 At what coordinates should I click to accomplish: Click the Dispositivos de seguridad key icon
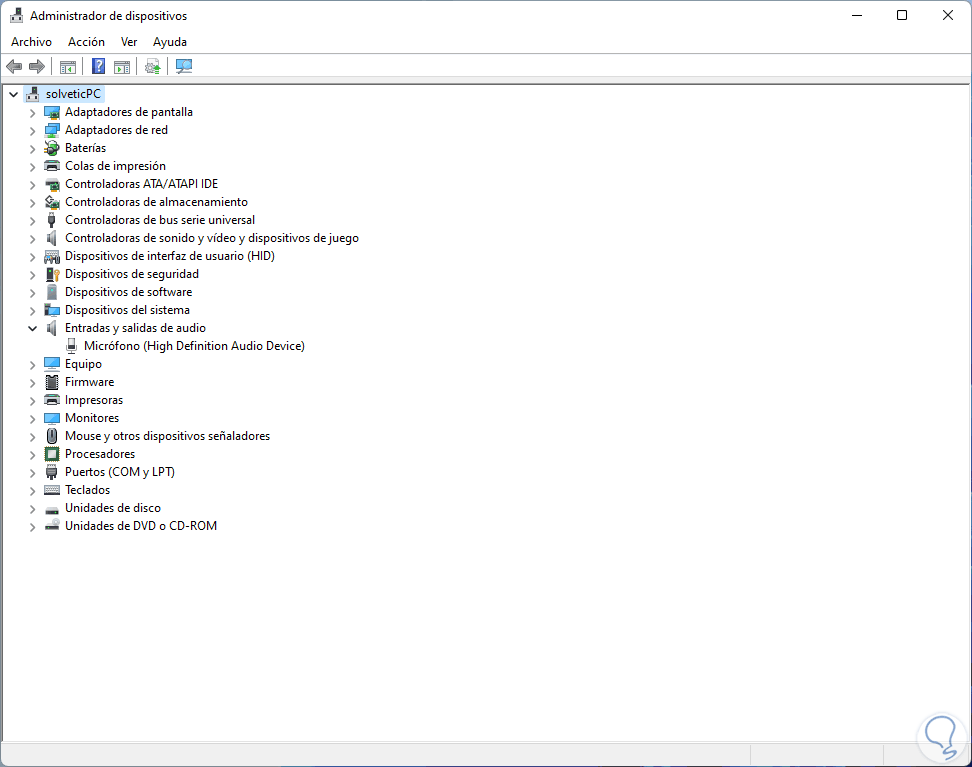point(52,274)
